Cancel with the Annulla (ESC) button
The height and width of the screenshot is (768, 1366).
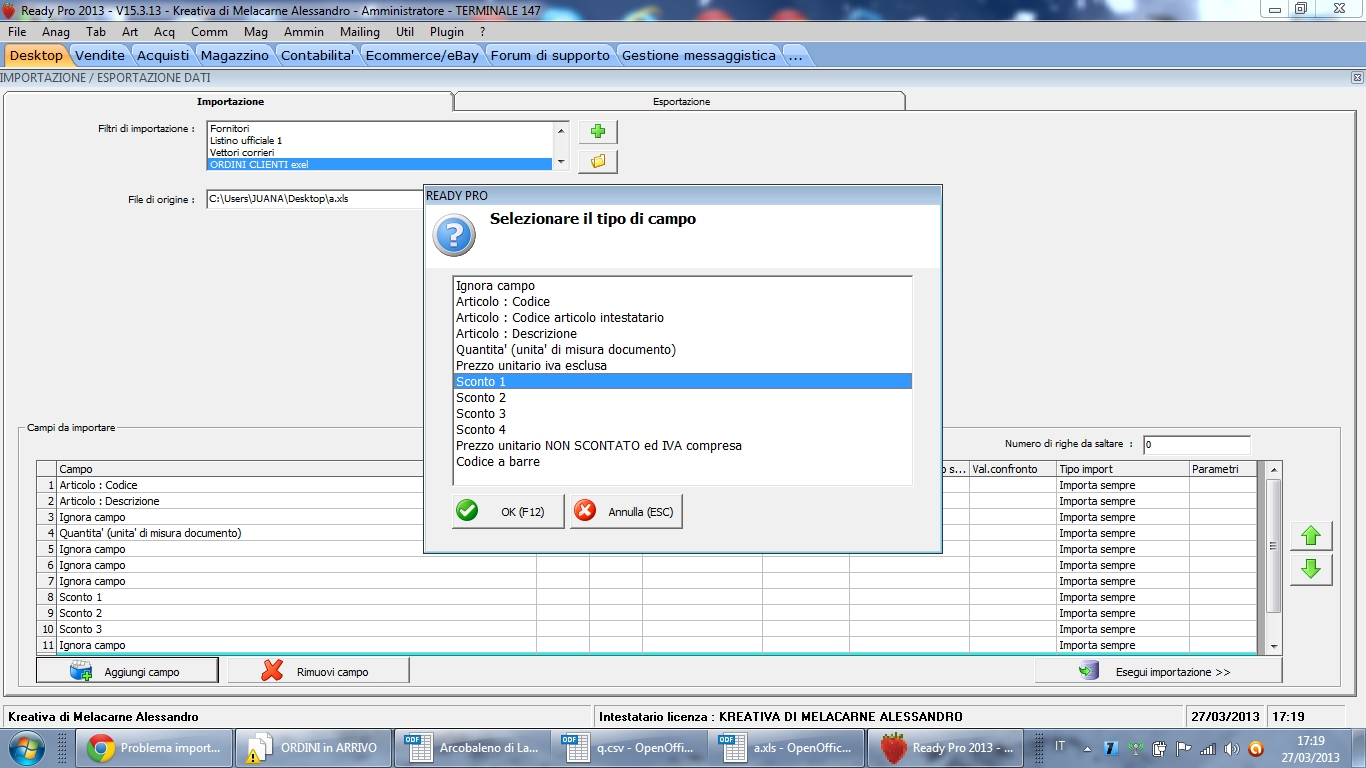tap(626, 511)
